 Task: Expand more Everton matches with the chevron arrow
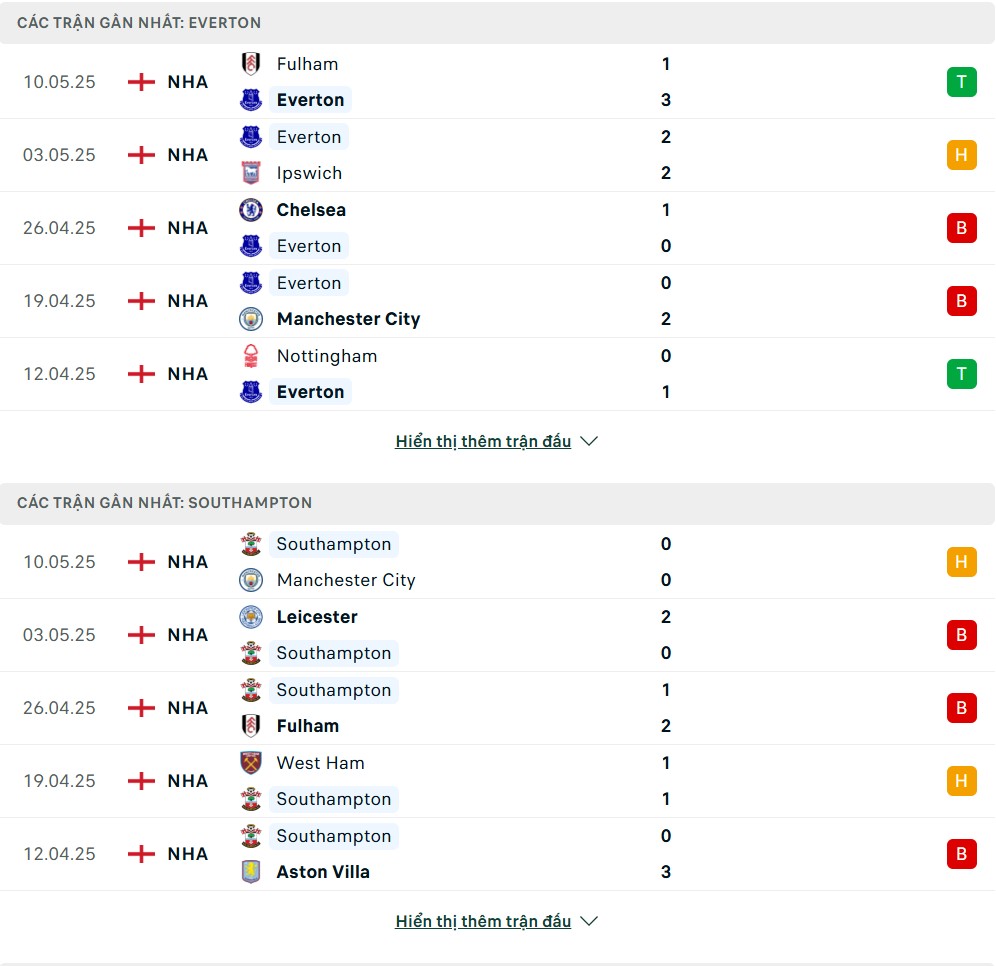click(589, 441)
